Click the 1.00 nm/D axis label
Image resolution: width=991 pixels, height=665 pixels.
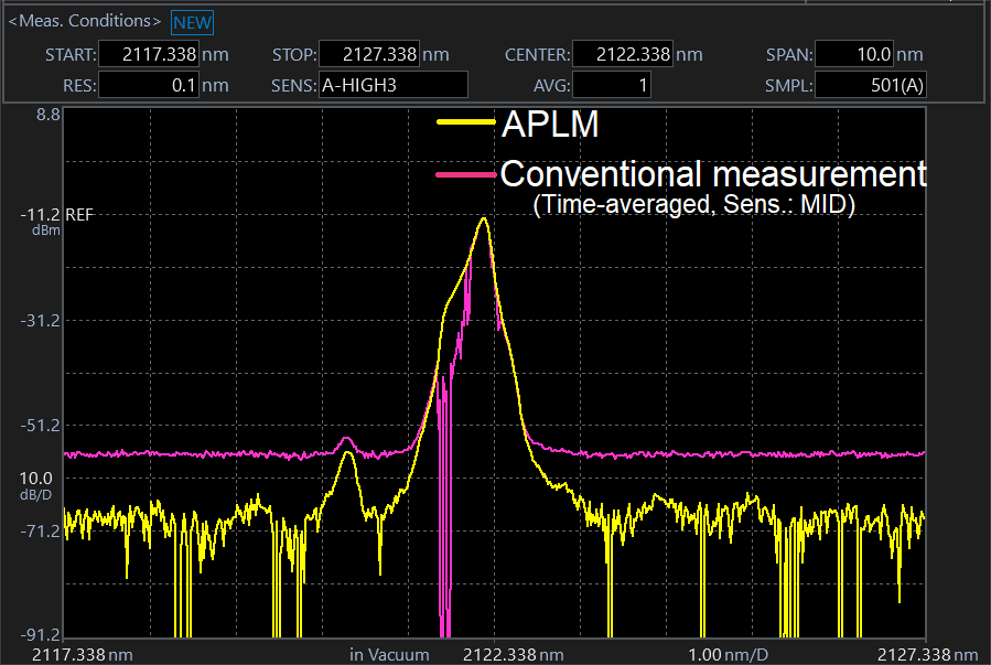[729, 655]
